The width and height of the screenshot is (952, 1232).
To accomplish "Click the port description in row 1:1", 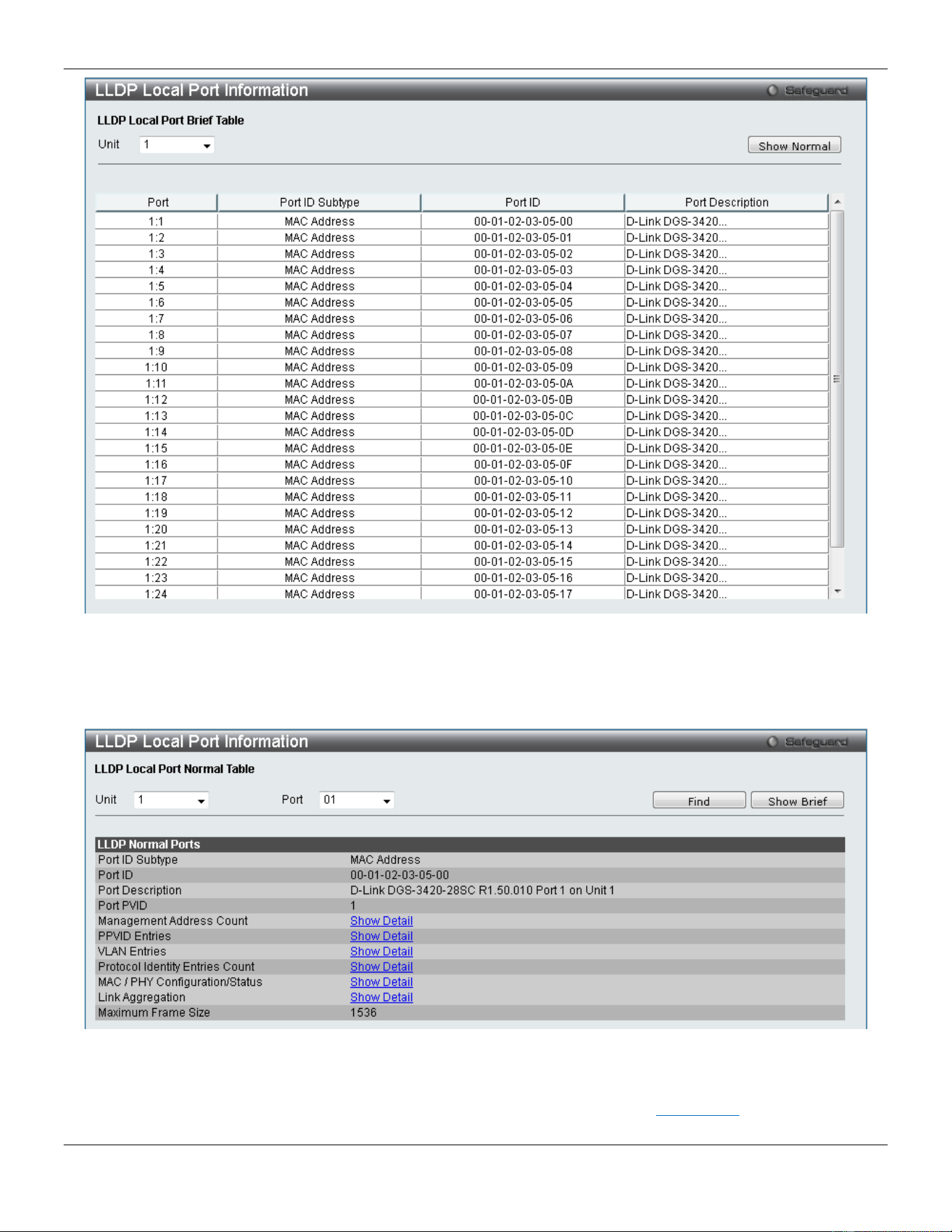I will [x=676, y=222].
